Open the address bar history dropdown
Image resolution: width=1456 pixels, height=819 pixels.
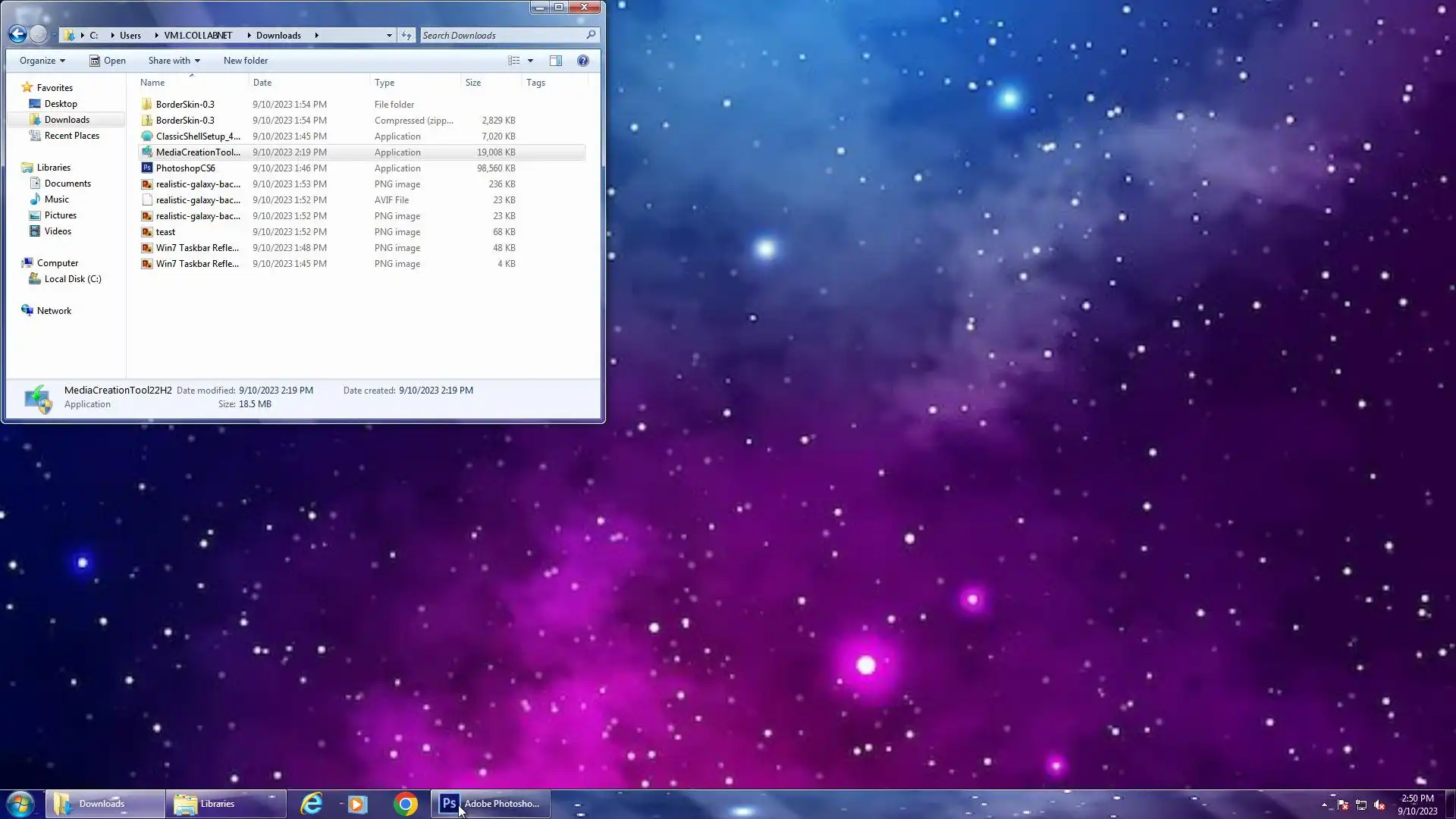pyautogui.click(x=389, y=35)
